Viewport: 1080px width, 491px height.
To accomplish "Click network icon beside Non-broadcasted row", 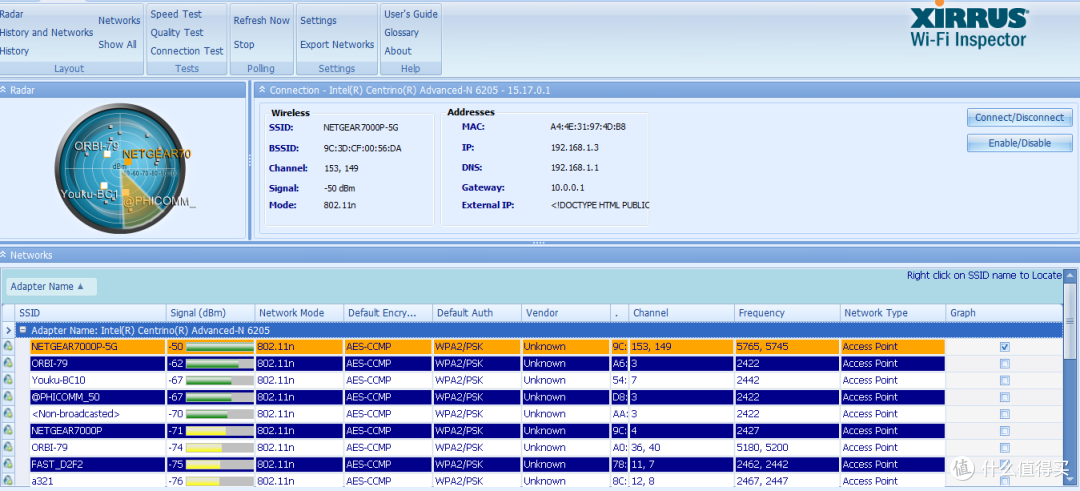I will [8, 413].
